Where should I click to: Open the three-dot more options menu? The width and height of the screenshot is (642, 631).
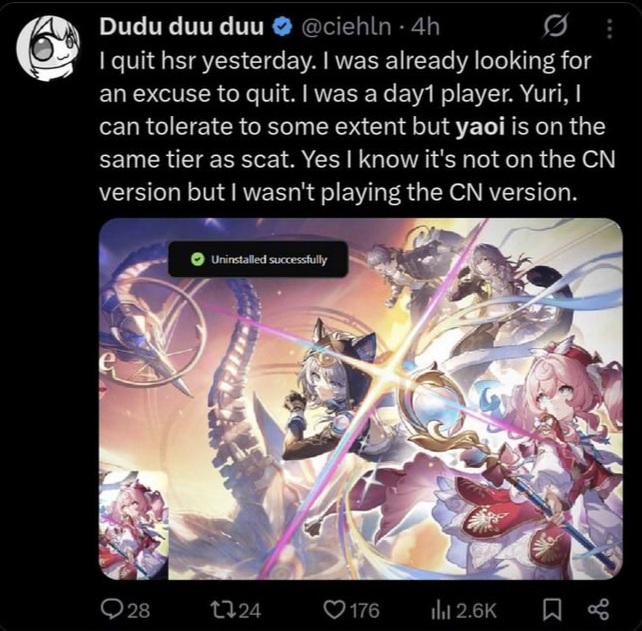[x=609, y=29]
